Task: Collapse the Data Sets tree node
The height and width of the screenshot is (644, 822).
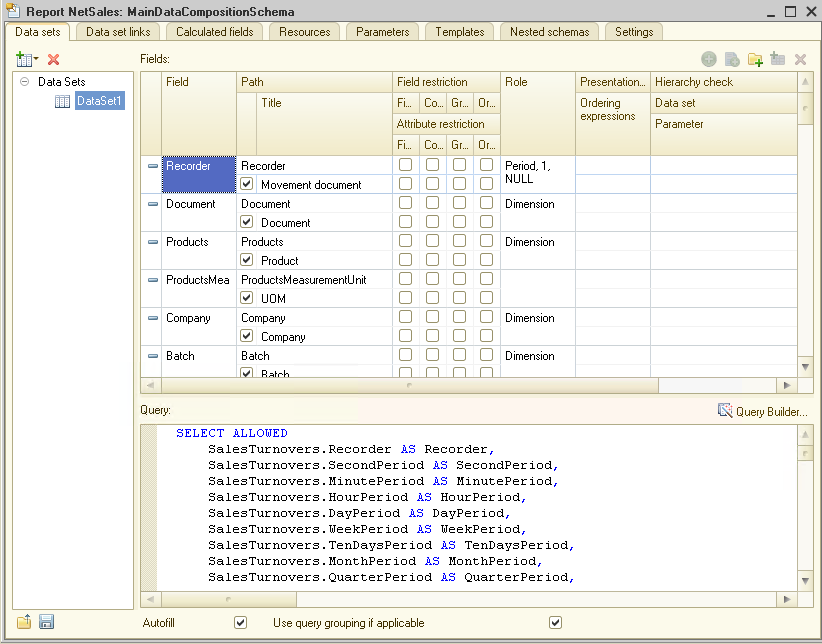Action: [24, 82]
